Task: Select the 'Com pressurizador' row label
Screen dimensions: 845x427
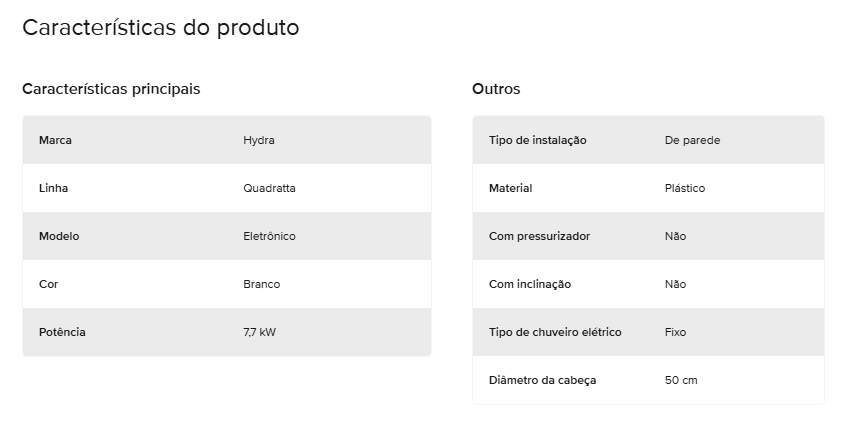Action: tap(539, 236)
